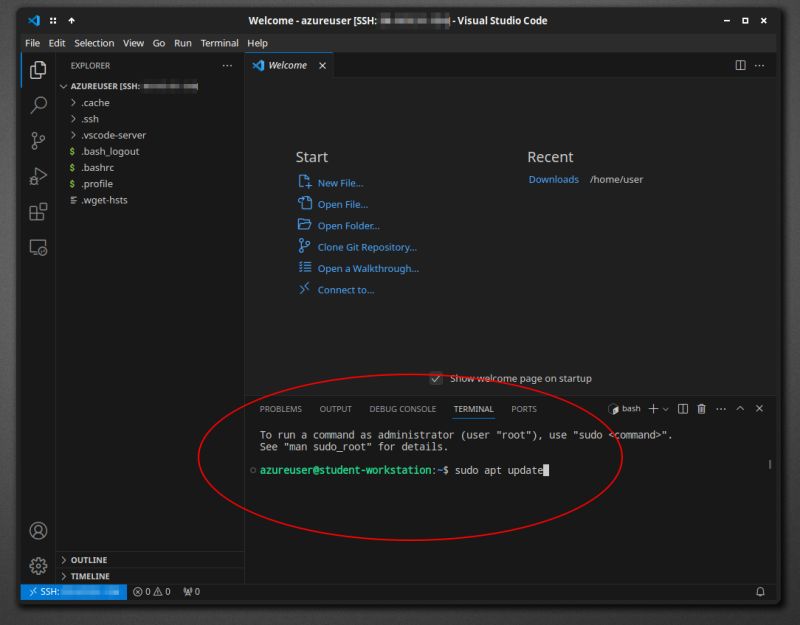Screen dimensions: 800x625
Task: Click the notifications bell in status bar
Action: (x=760, y=592)
